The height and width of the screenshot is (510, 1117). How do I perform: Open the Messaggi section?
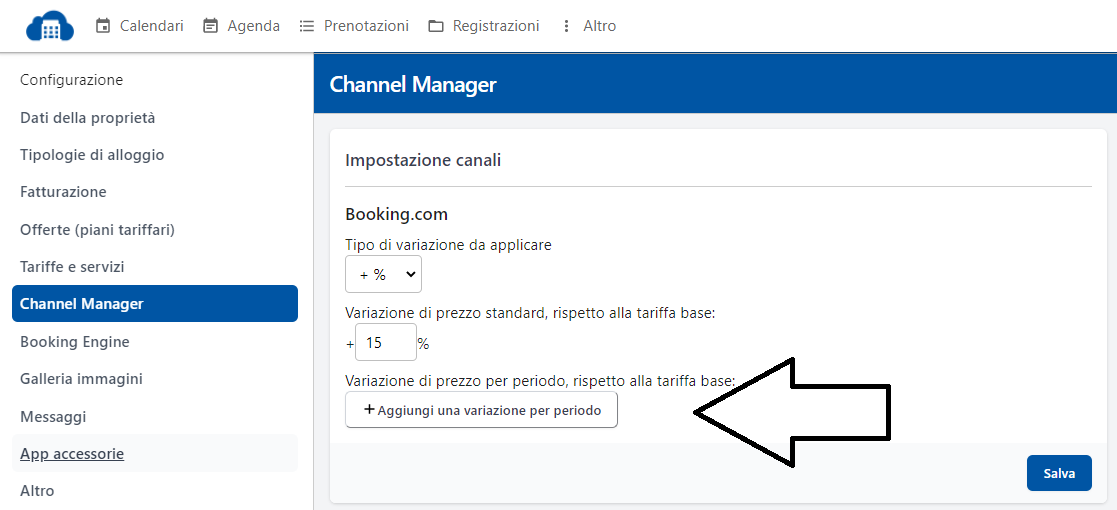53,417
